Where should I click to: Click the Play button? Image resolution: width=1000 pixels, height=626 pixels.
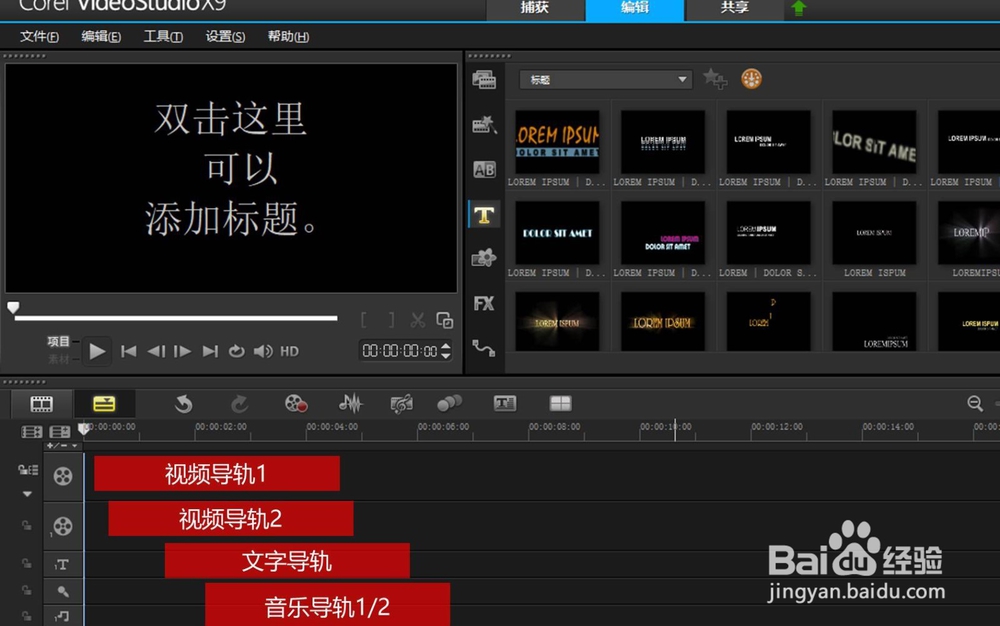point(97,351)
